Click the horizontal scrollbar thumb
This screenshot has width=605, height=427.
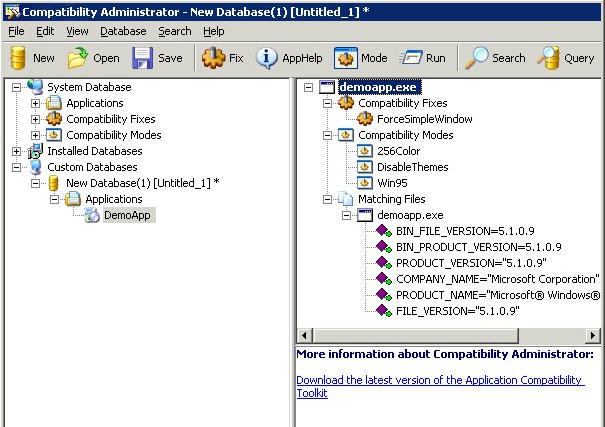tap(415, 335)
